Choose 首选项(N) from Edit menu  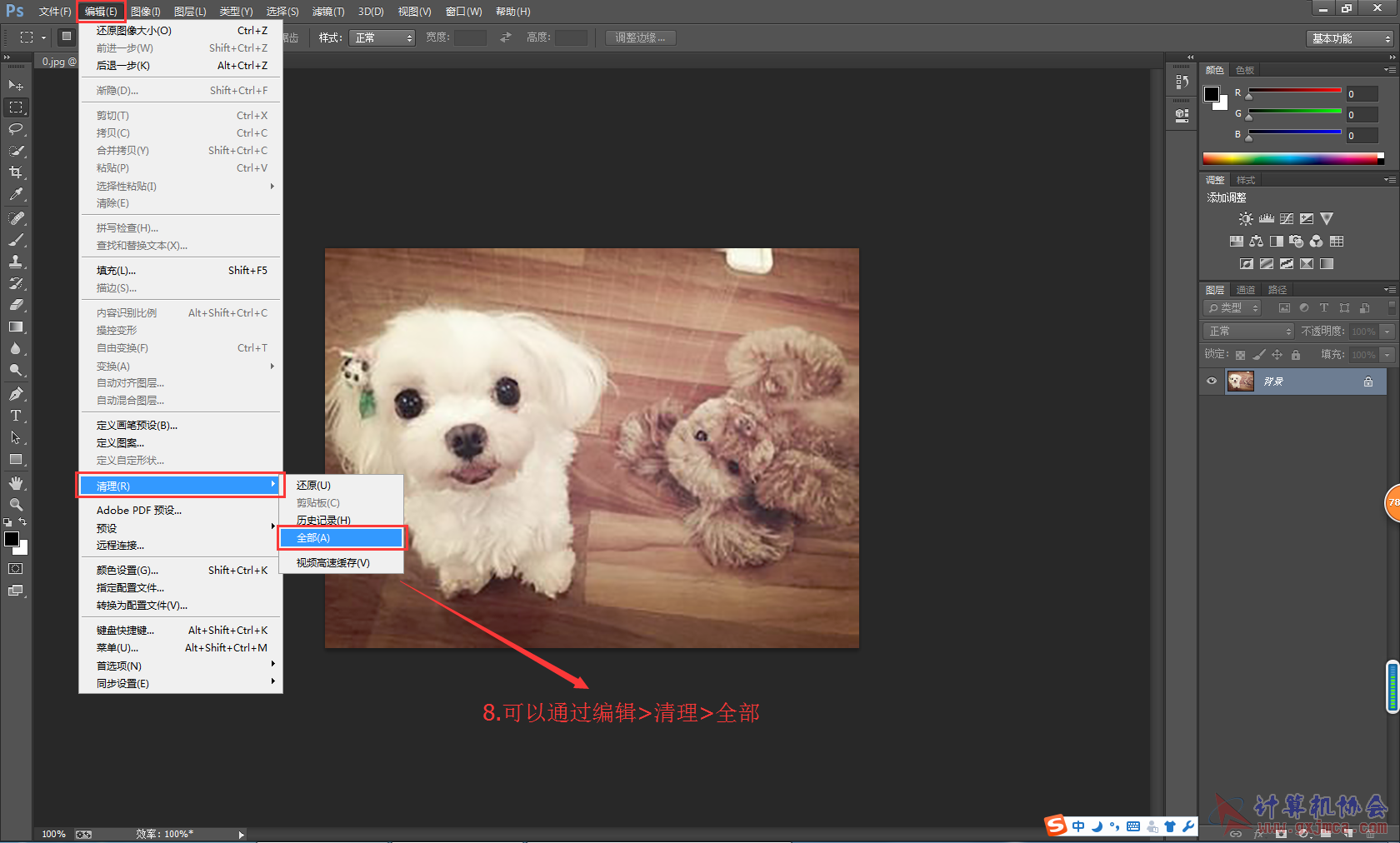[181, 666]
